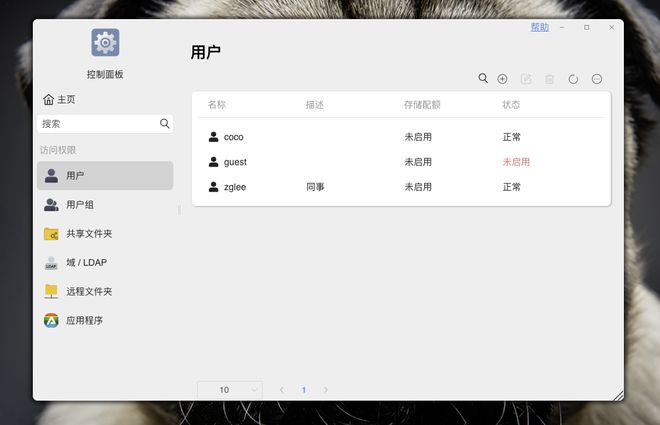The image size is (660, 425).
Task: Click 正常 status in the zglee row
Action: pos(511,187)
